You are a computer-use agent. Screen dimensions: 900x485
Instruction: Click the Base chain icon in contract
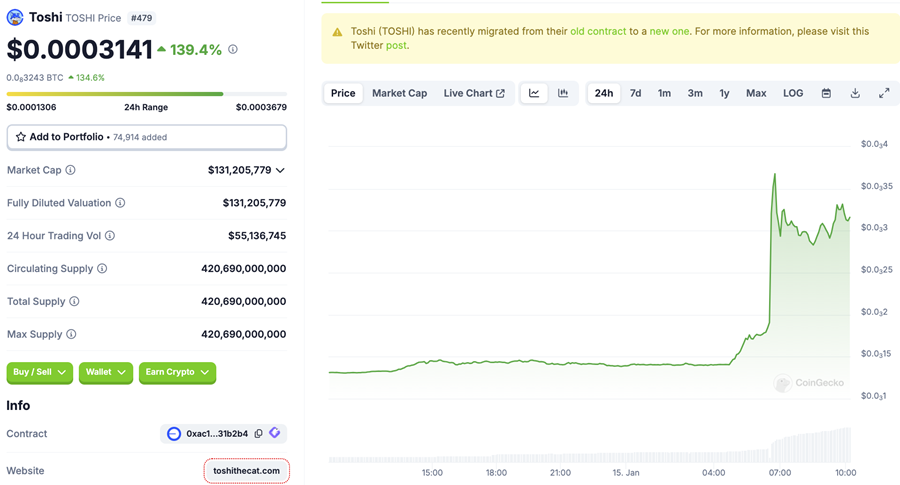tap(174, 433)
